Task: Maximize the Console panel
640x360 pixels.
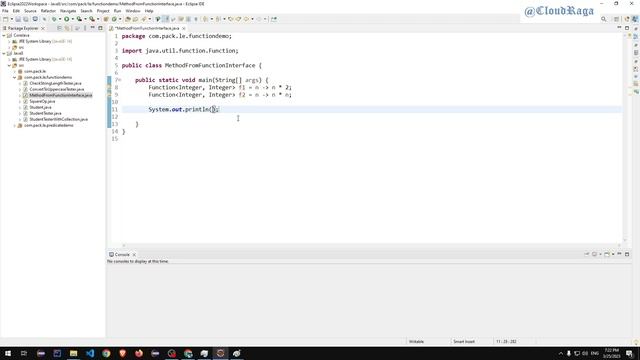Action: point(627,254)
